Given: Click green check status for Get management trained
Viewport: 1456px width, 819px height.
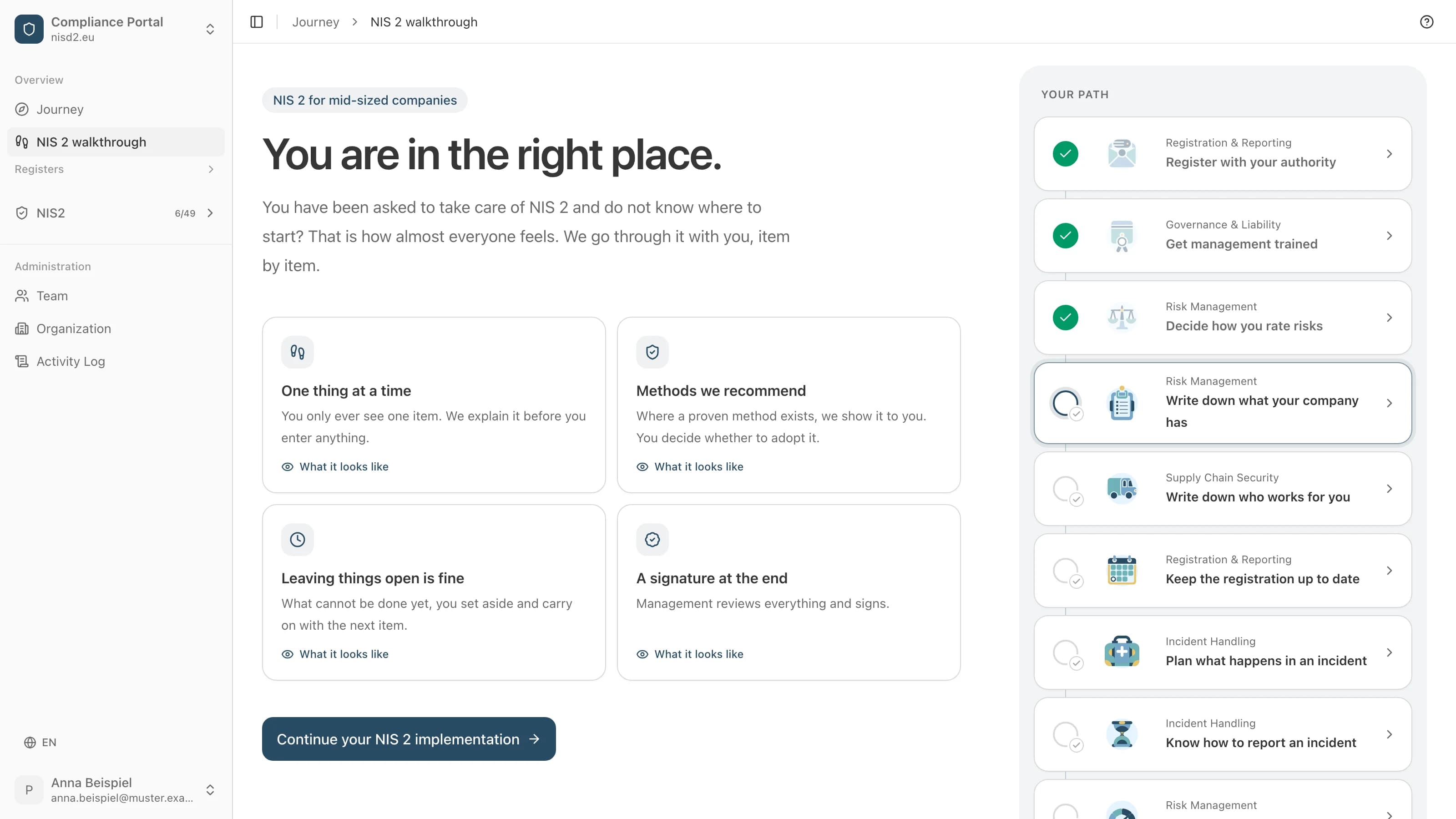Looking at the screenshot, I should point(1066,236).
